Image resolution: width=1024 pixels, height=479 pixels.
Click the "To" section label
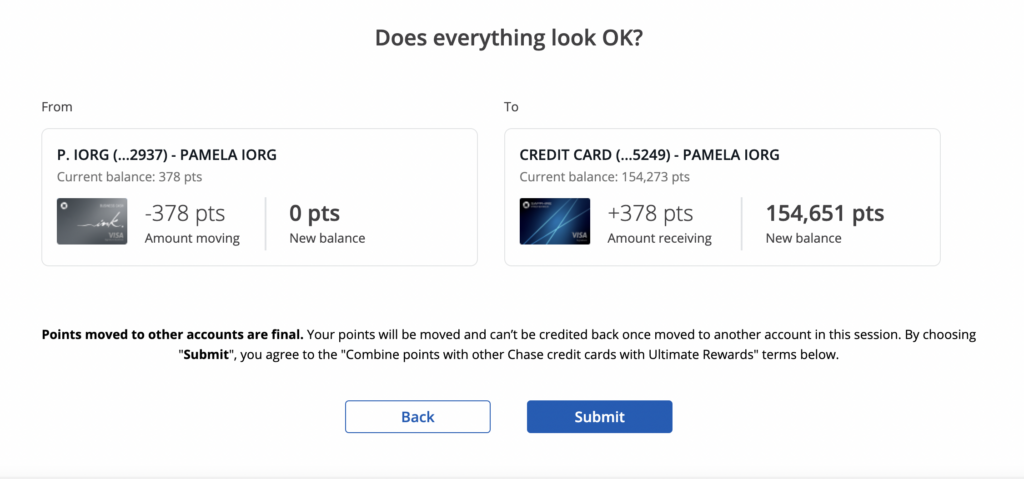511,107
